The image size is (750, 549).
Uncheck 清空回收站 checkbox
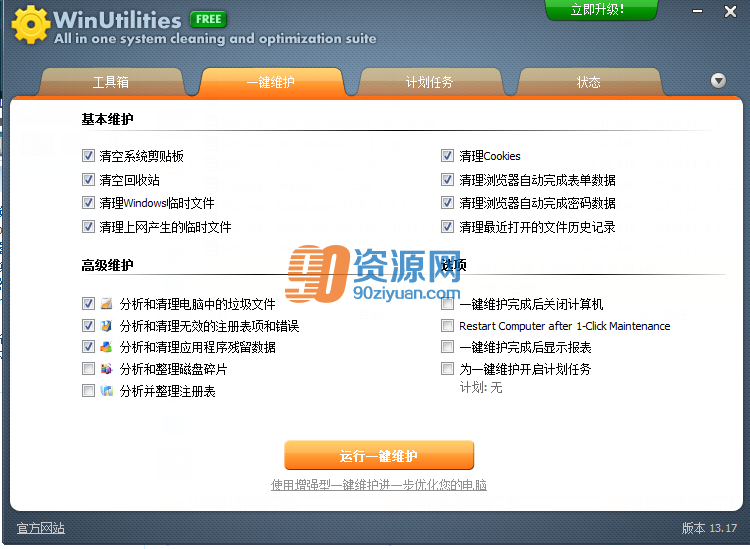coord(88,179)
